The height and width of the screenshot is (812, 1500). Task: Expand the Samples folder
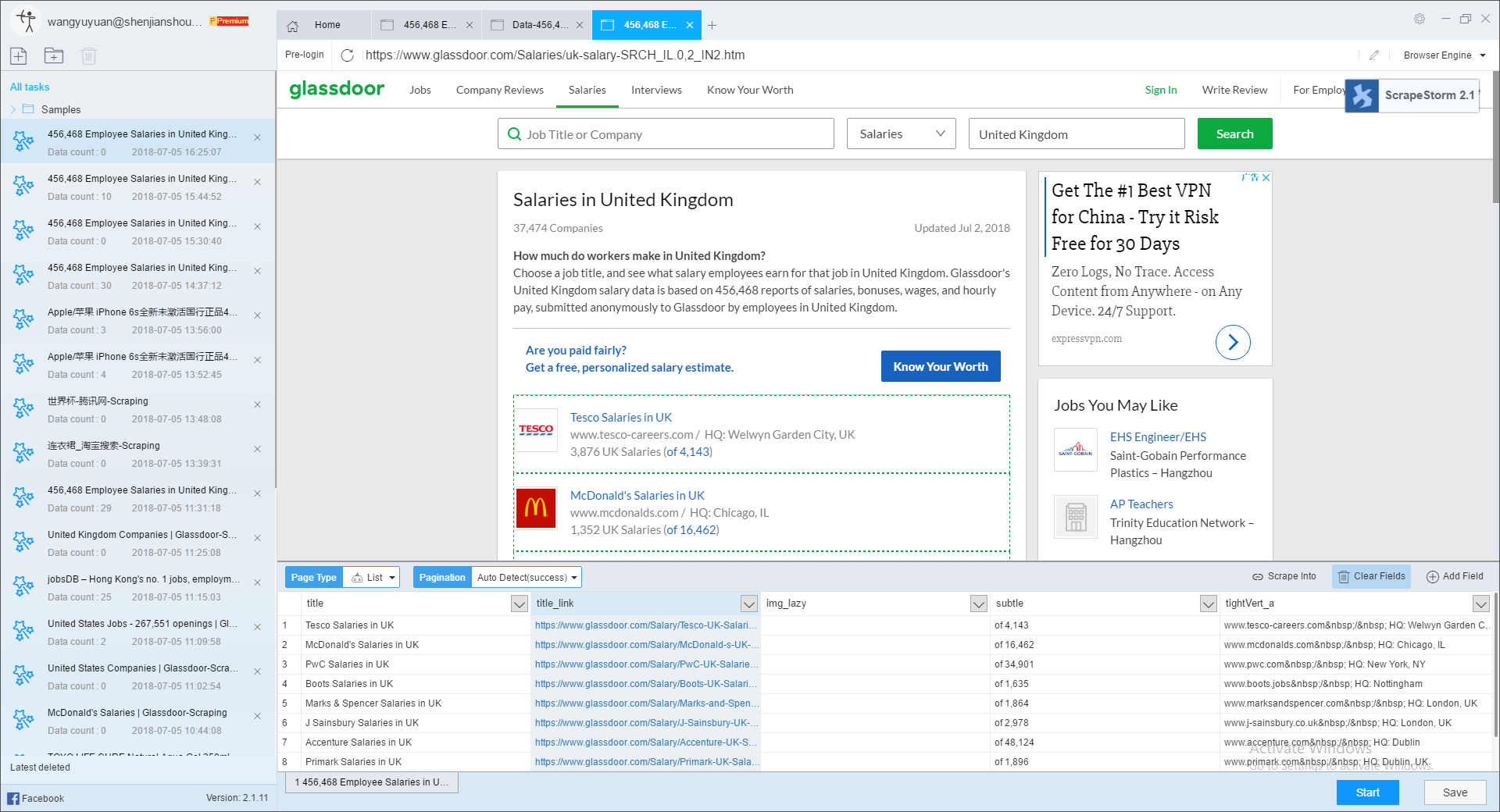[x=13, y=109]
